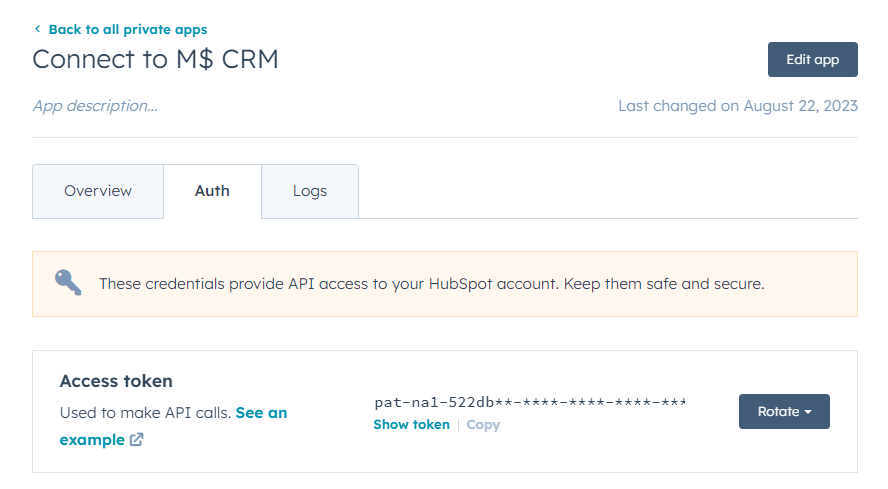Click the caret arrow on Rotate

[x=807, y=412]
